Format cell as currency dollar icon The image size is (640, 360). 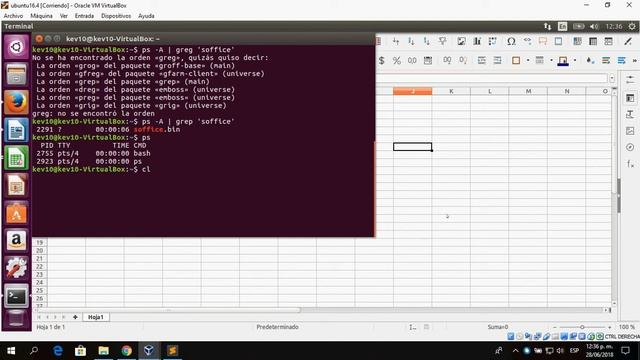tap(382, 61)
